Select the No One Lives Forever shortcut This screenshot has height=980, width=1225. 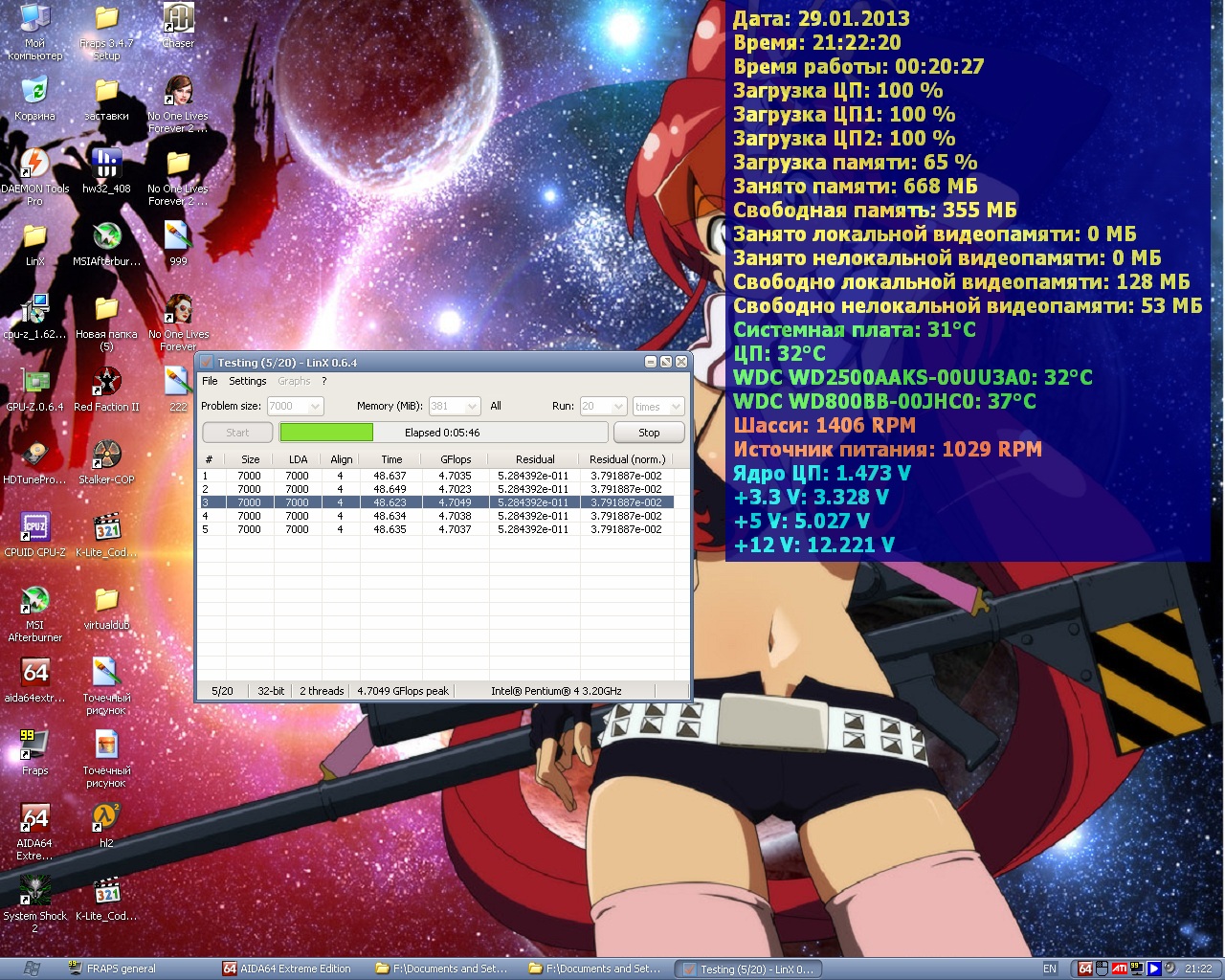[178, 323]
